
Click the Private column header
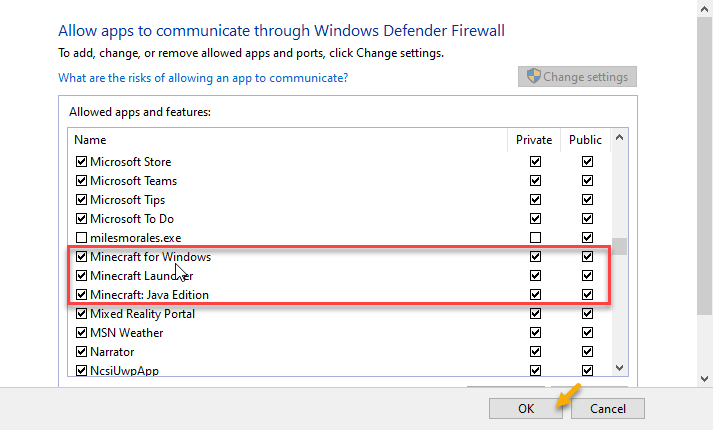point(534,140)
